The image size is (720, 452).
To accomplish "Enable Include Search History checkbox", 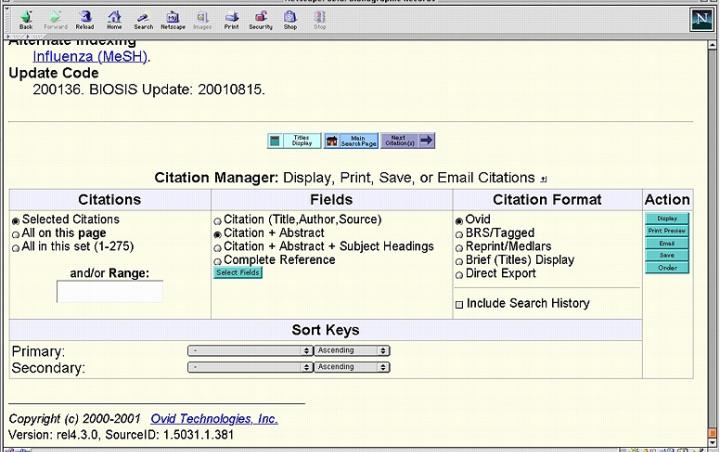I will pyautogui.click(x=459, y=304).
